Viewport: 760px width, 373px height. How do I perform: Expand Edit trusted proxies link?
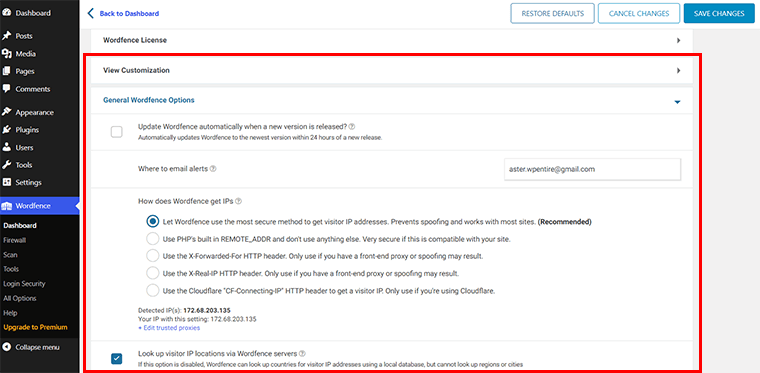point(169,328)
